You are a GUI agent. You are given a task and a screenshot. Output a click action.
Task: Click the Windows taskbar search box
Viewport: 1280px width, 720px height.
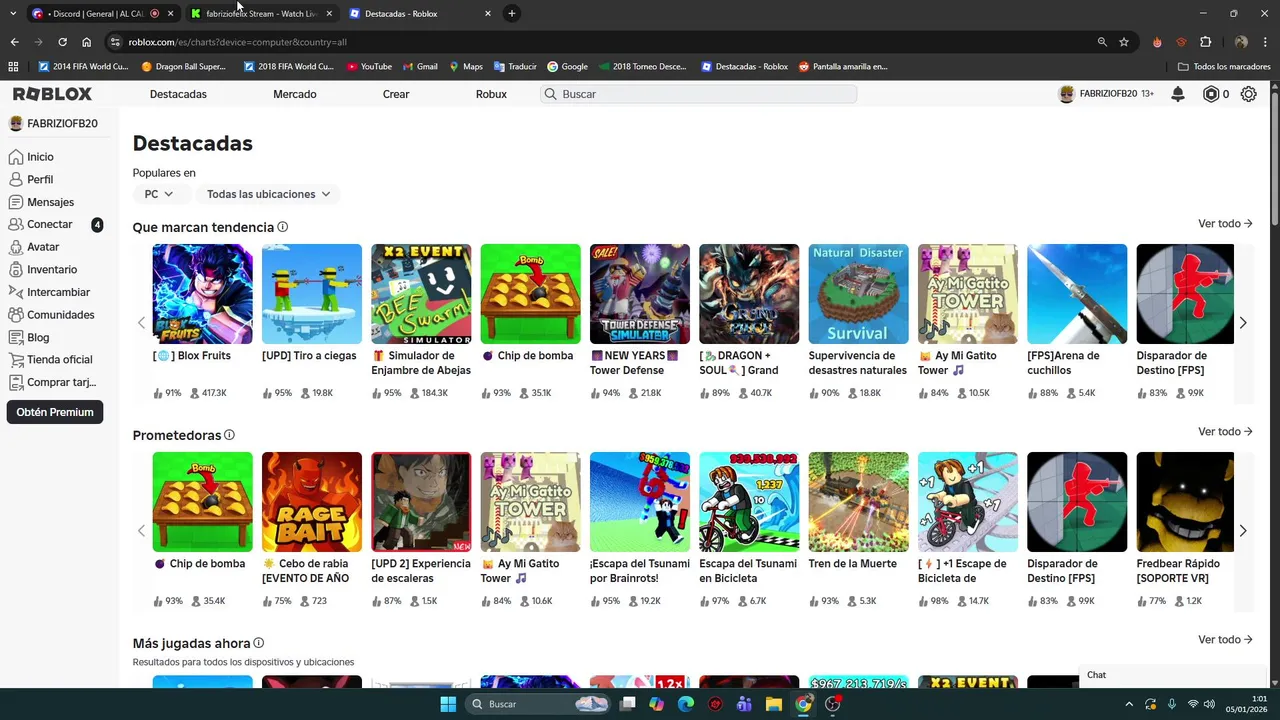click(538, 704)
